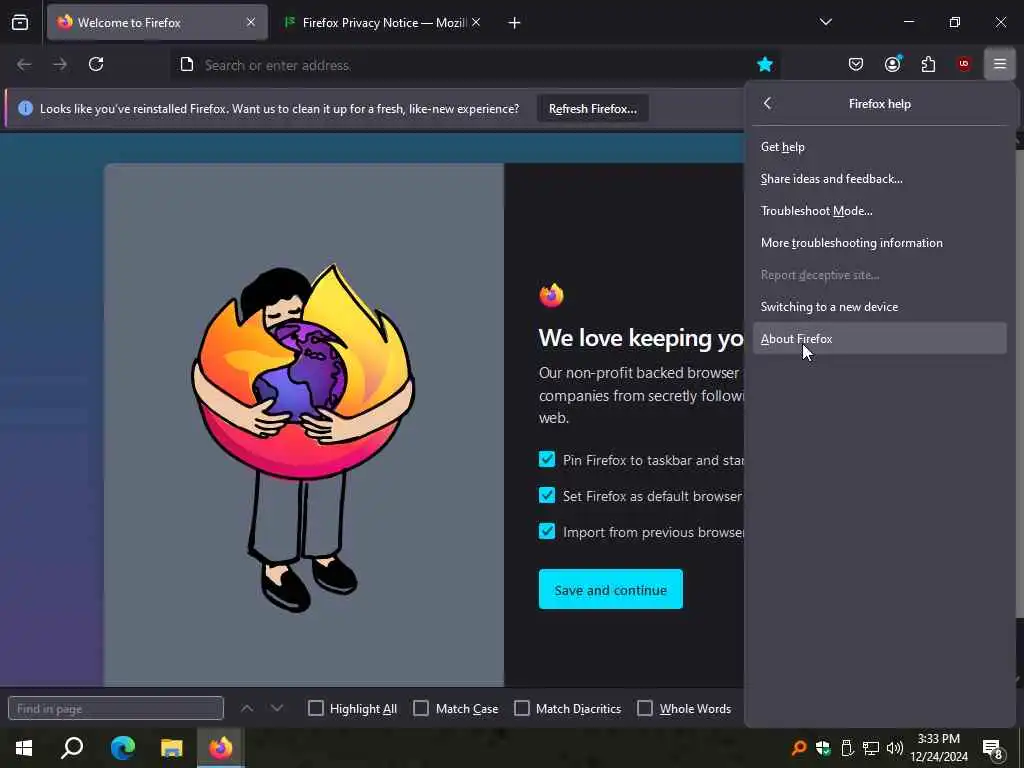The image size is (1024, 768).
Task: Expand the list all tabs dropdown
Action: pyautogui.click(x=825, y=22)
